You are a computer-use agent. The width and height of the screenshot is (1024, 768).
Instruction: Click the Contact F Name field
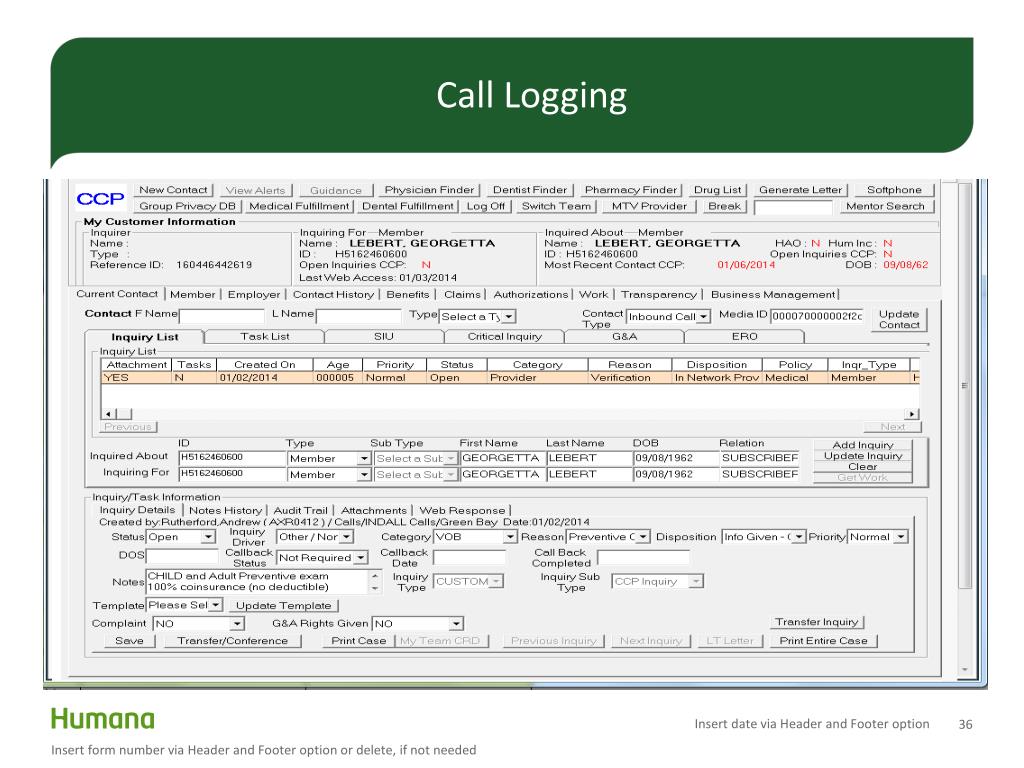(x=221, y=316)
